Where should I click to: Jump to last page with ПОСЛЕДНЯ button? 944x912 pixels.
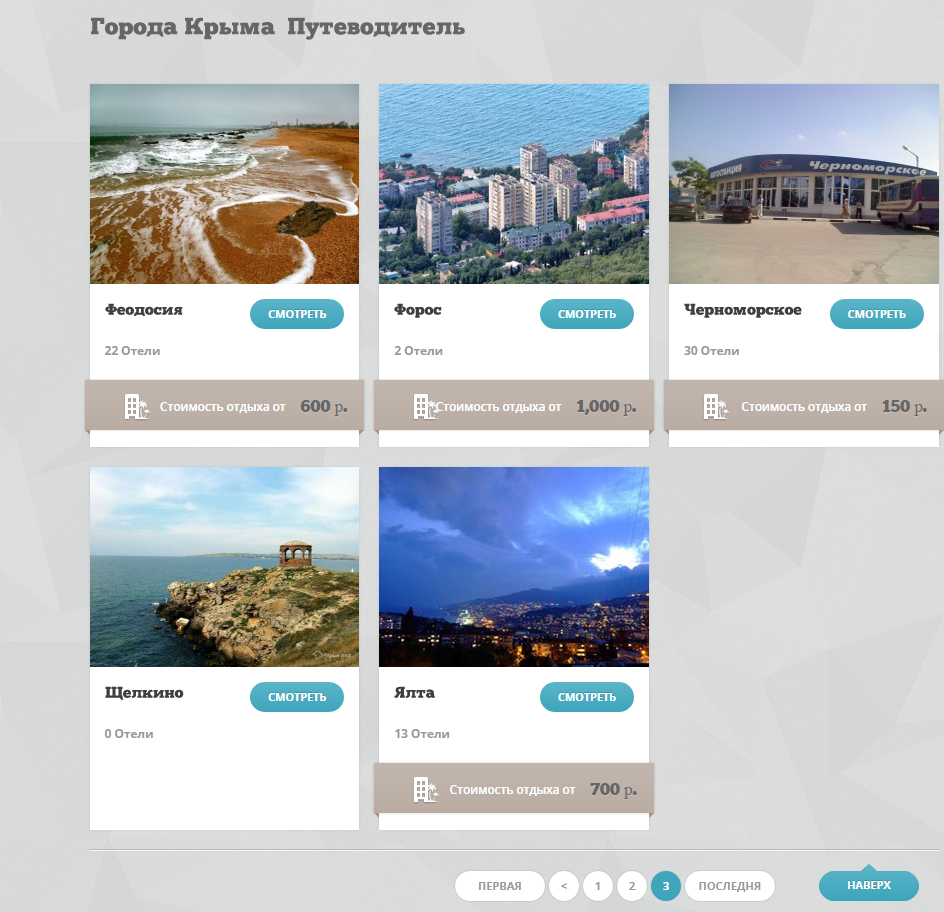729,886
